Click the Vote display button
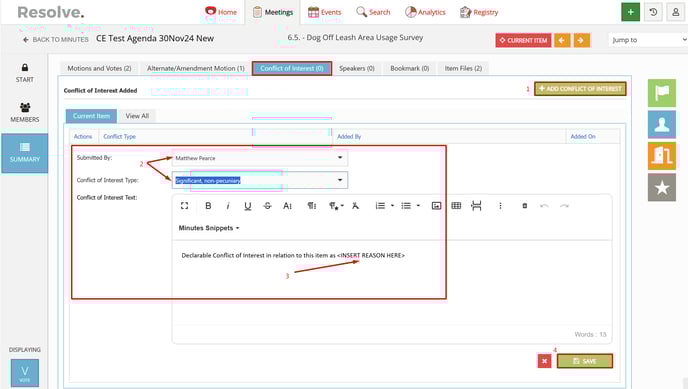Viewport: 688px width, 389px height. click(x=25, y=373)
